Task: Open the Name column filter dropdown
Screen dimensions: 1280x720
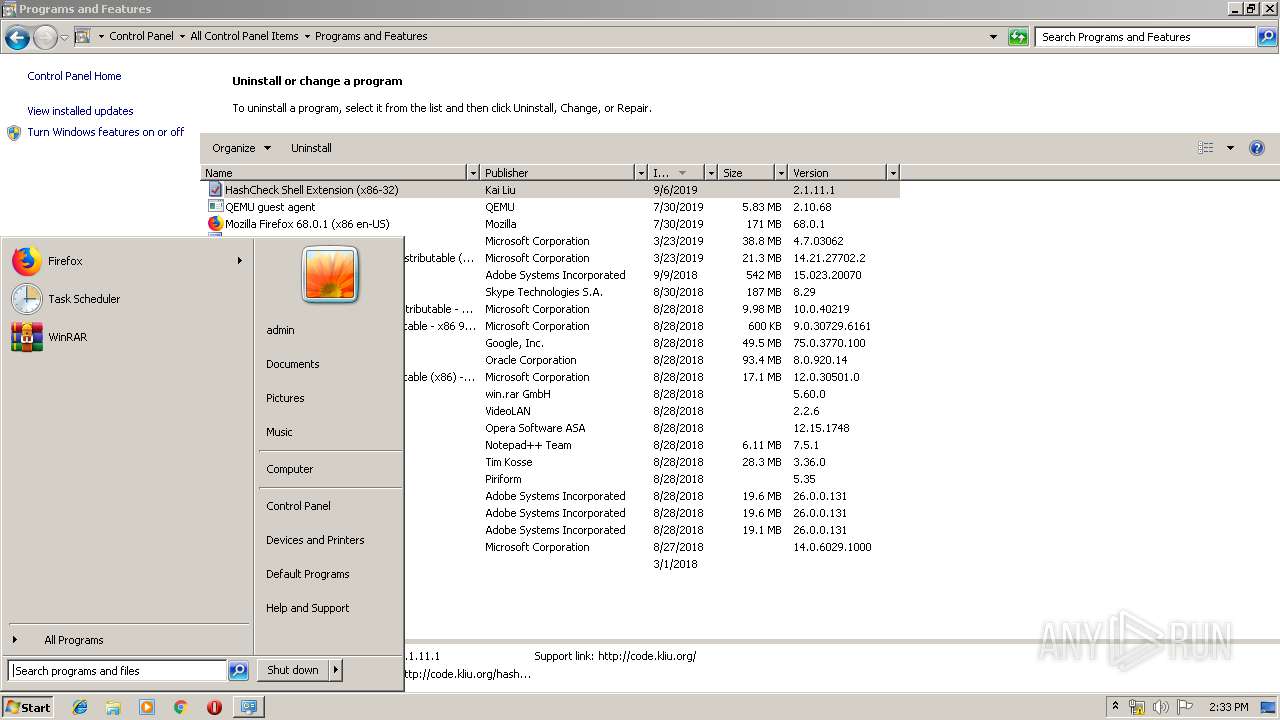Action: coord(473,173)
